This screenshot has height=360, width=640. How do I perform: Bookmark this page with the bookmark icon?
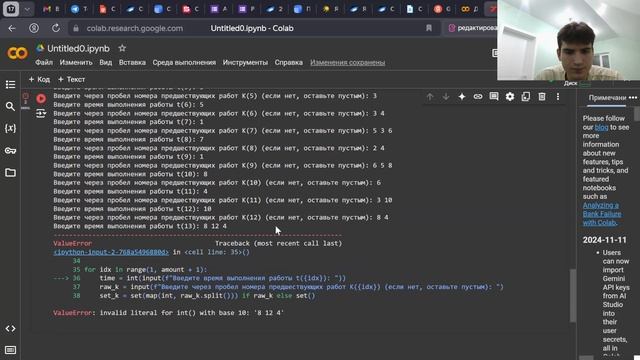point(429,28)
